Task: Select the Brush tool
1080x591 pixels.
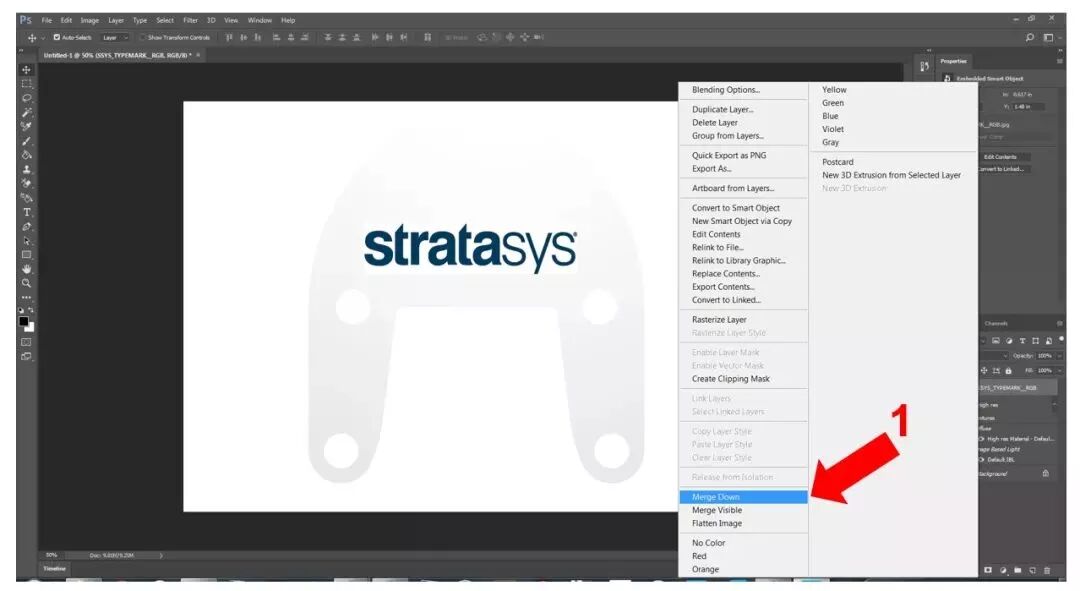Action: (26, 141)
